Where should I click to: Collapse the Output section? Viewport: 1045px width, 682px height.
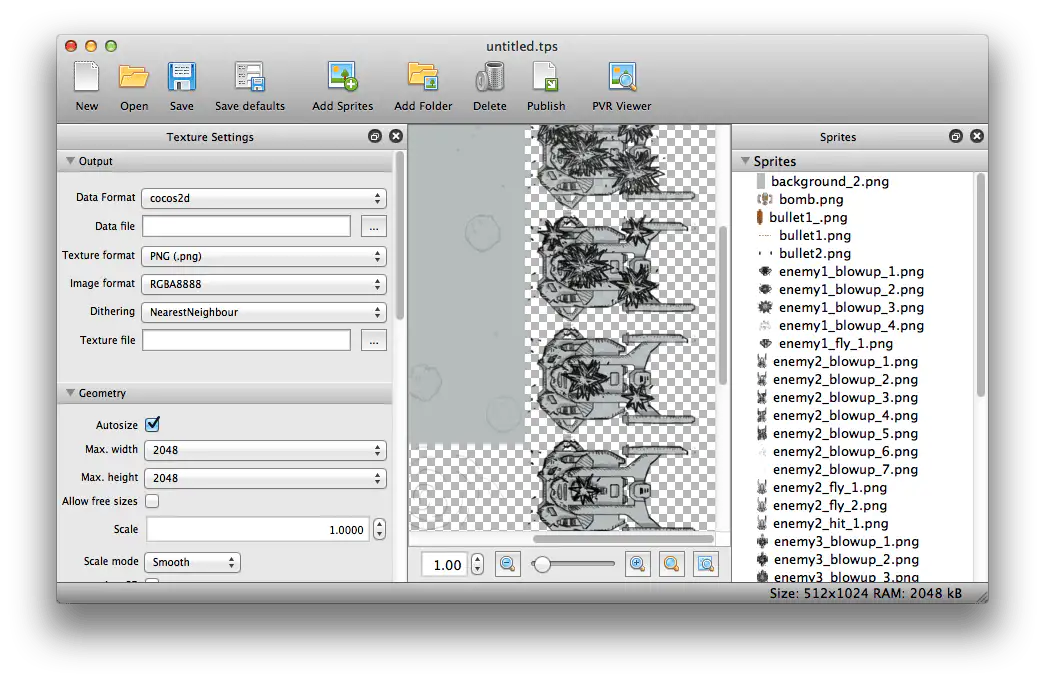(x=71, y=161)
